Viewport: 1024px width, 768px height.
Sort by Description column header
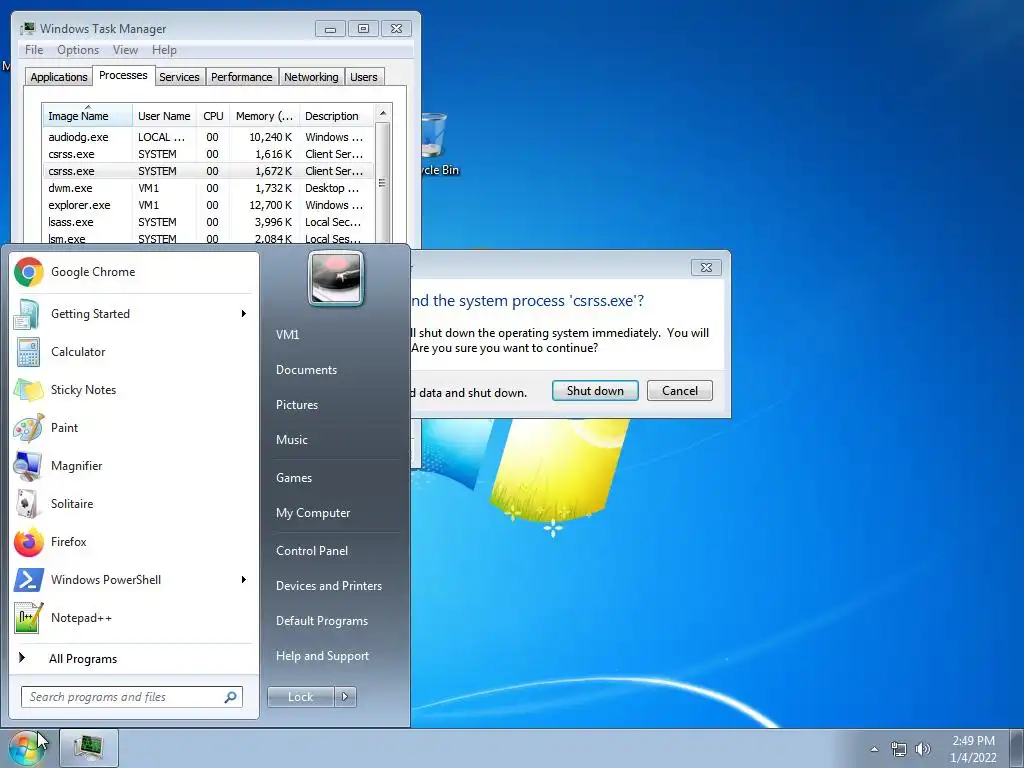tap(336, 116)
